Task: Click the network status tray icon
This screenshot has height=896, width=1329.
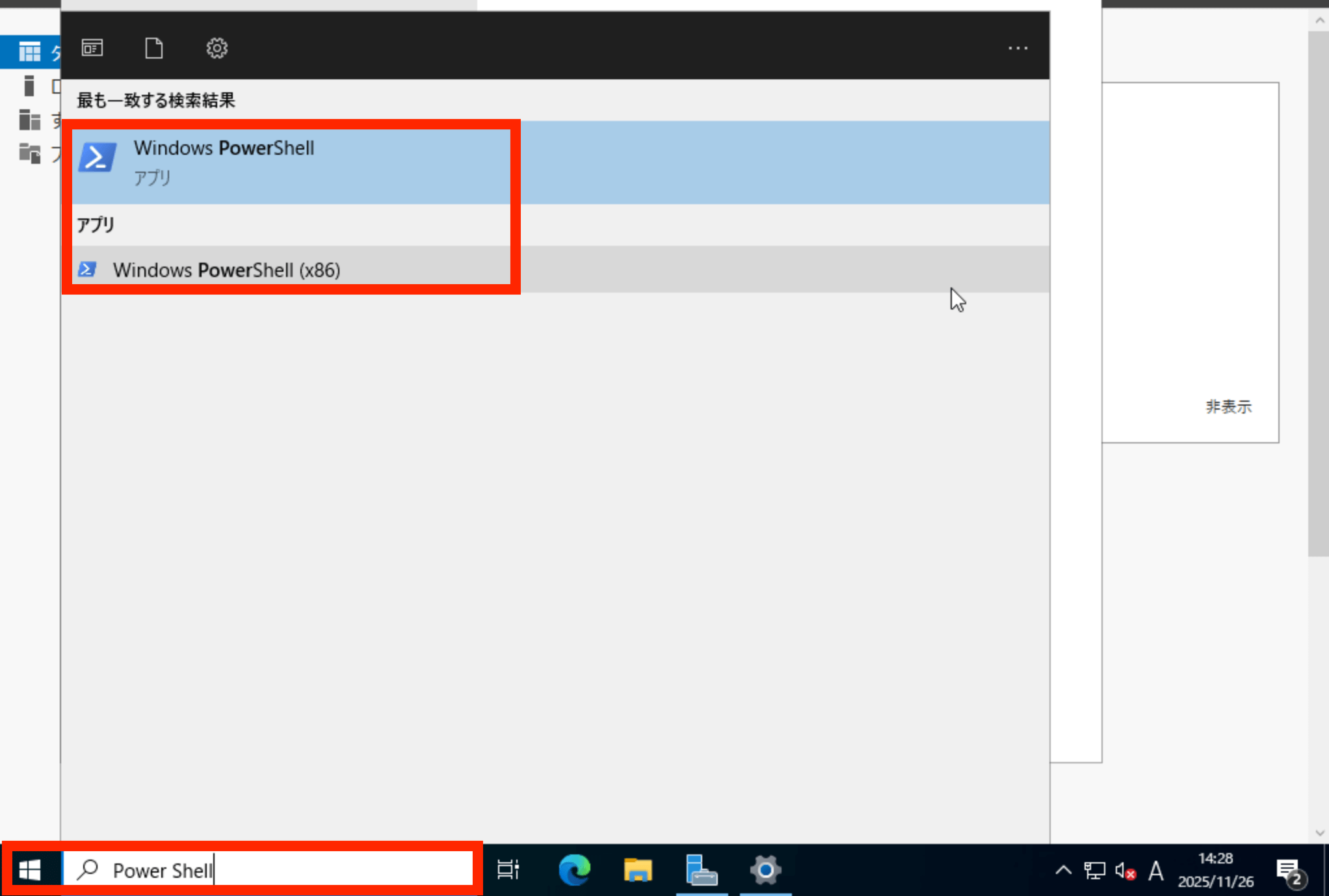Action: click(x=1094, y=870)
